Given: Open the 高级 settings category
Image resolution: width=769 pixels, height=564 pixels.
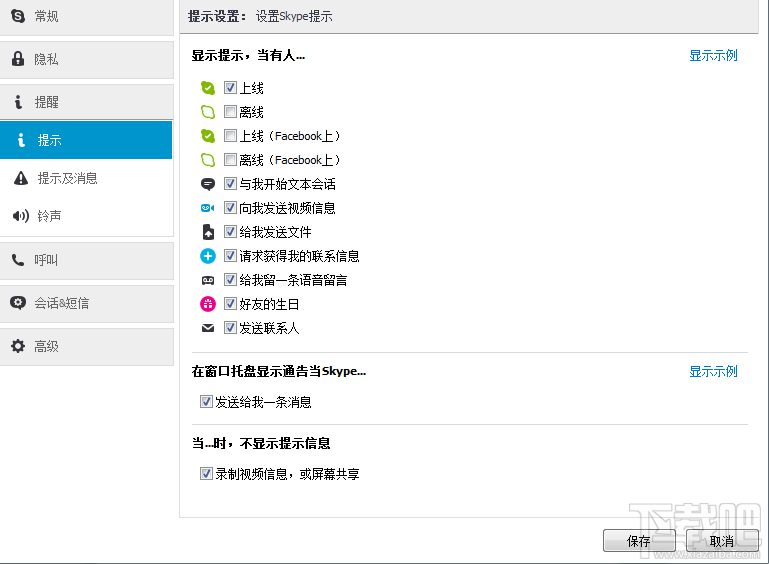Looking at the screenshot, I should tap(86, 346).
